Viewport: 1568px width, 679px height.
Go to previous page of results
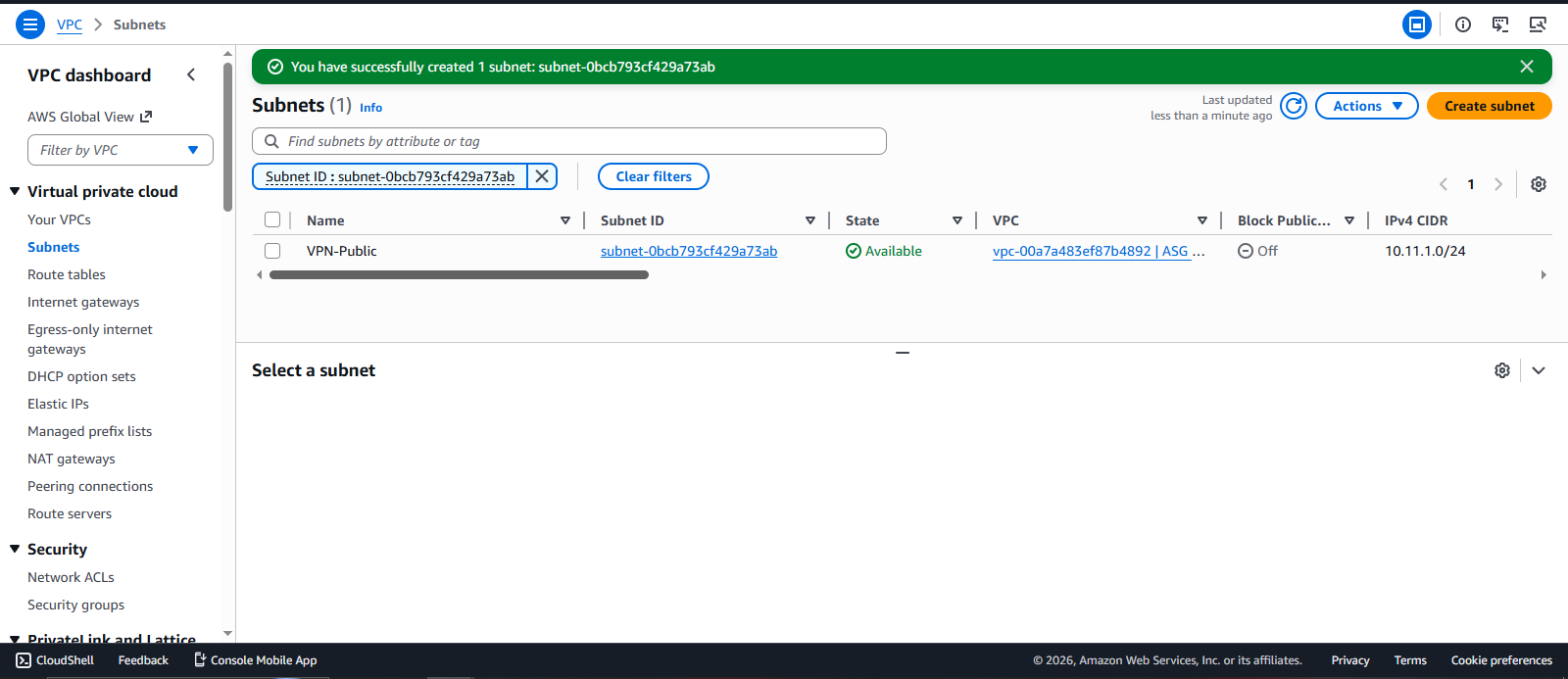point(1444,184)
